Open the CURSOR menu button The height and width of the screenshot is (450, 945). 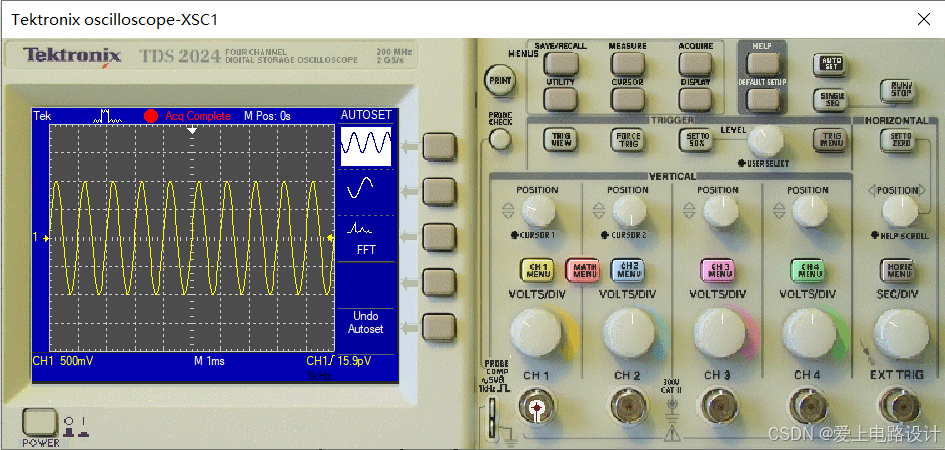(628, 99)
